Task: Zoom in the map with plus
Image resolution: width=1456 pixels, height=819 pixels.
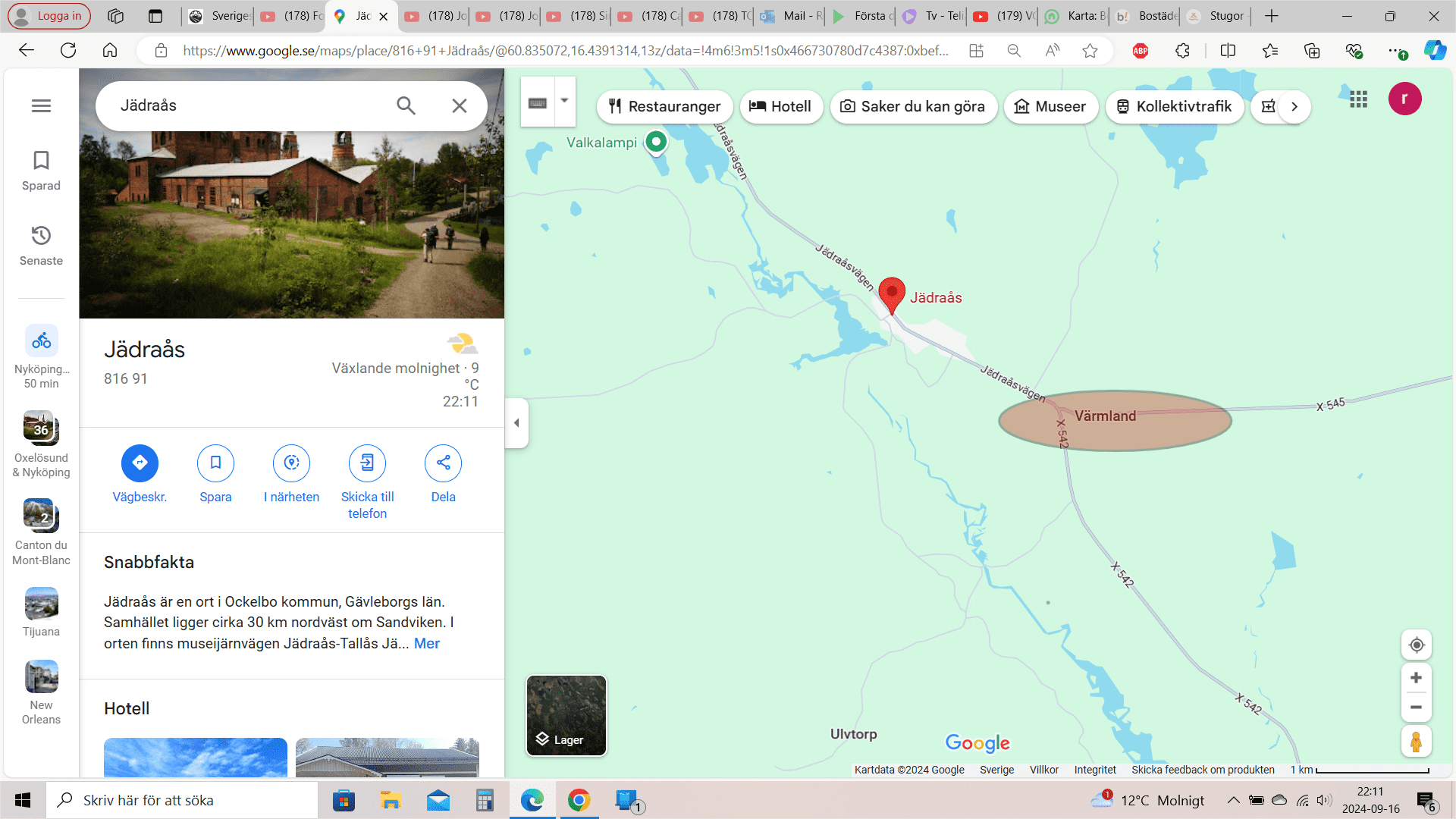Action: click(1416, 678)
